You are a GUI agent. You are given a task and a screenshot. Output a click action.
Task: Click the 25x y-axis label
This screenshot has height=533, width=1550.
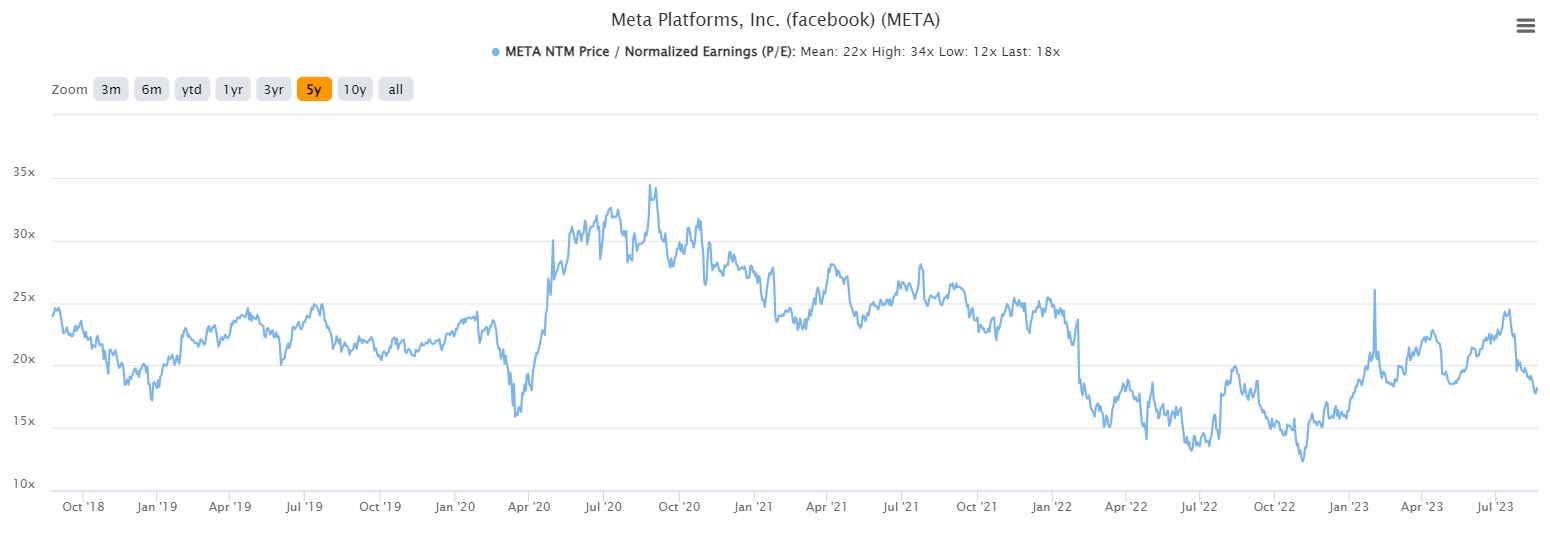24,298
